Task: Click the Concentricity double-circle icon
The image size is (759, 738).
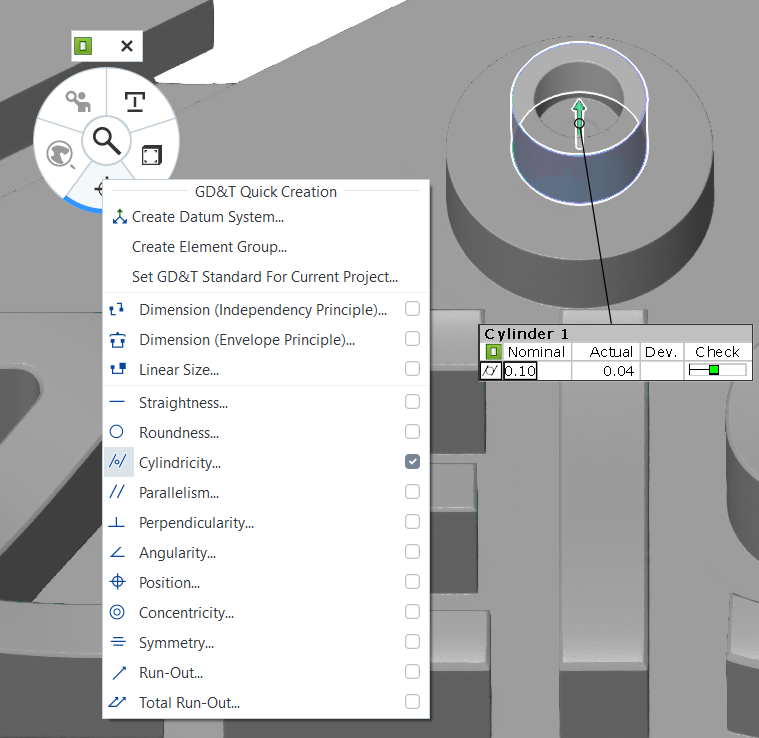Action: [117, 612]
